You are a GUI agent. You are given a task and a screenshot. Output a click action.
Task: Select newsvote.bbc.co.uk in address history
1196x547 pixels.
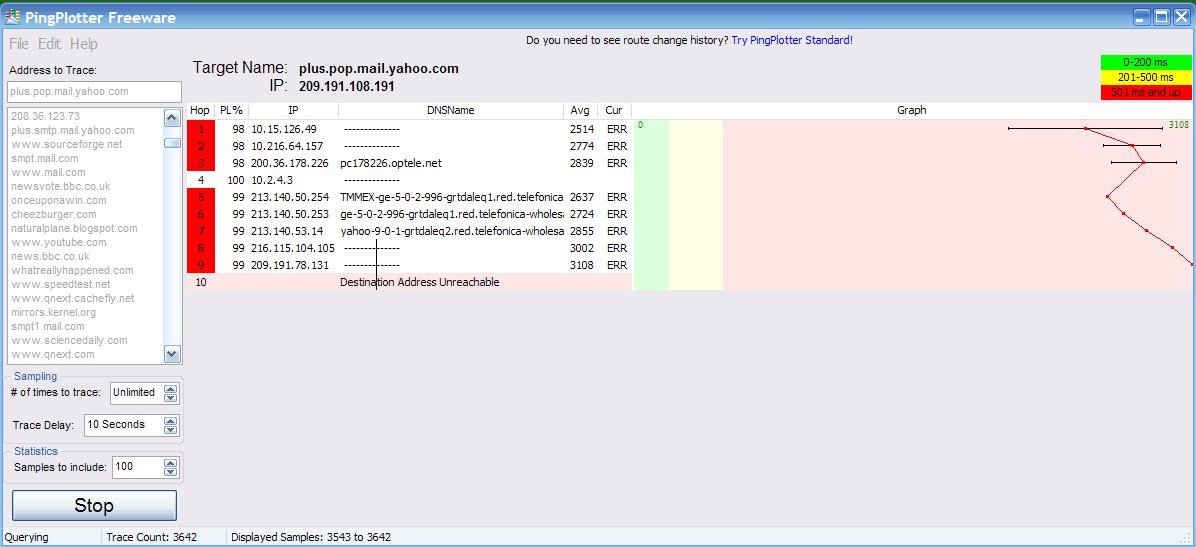(61, 186)
